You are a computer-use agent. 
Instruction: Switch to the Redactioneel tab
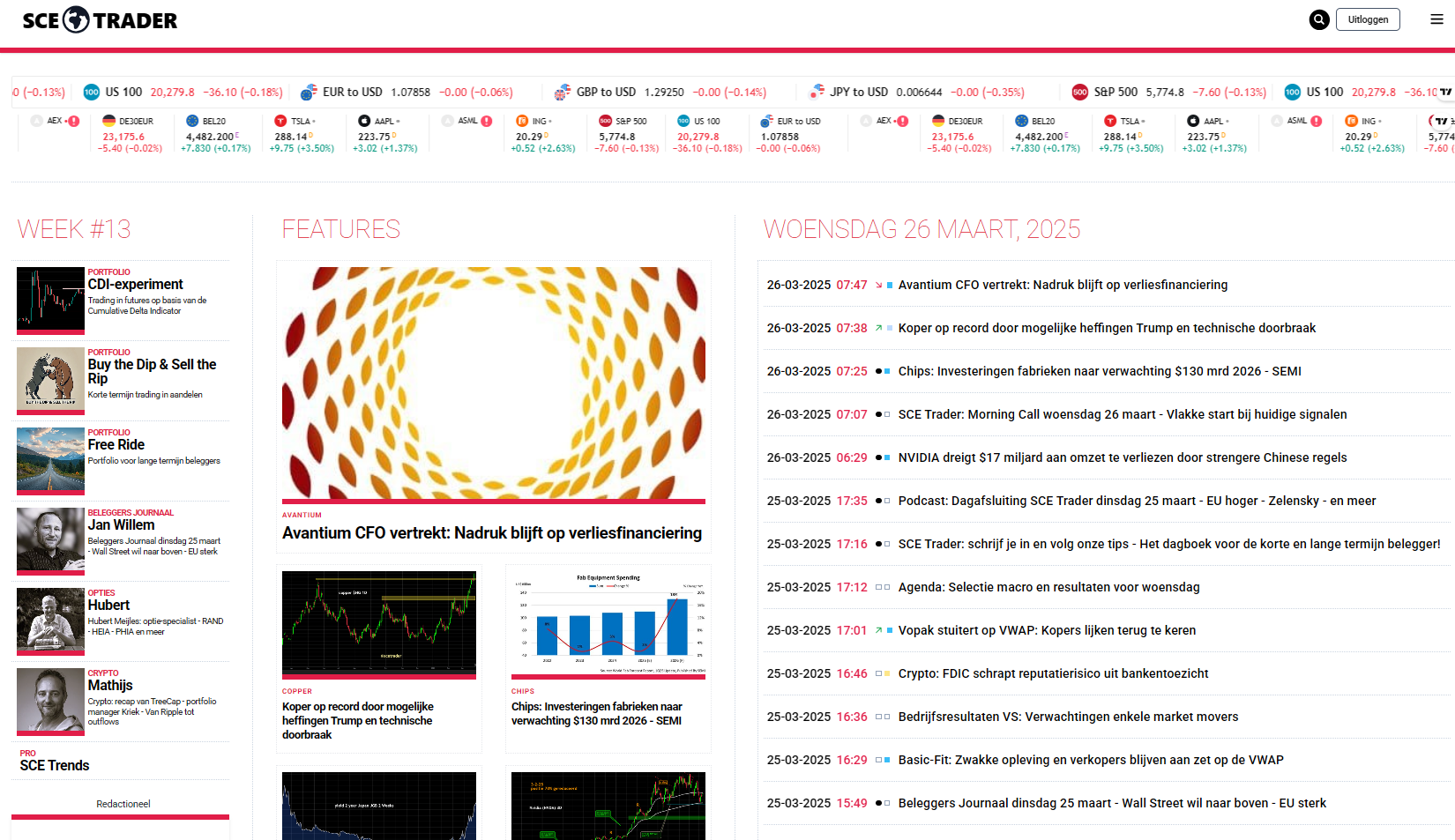tap(123, 804)
